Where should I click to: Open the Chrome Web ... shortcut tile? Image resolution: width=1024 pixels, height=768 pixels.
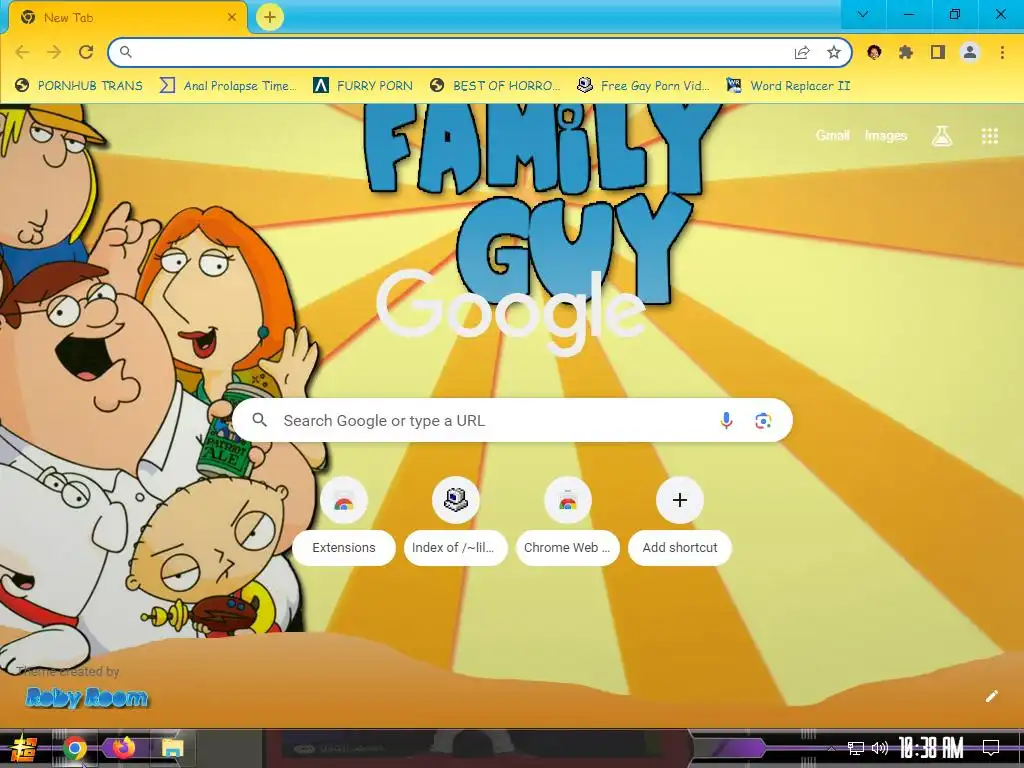[x=568, y=522]
